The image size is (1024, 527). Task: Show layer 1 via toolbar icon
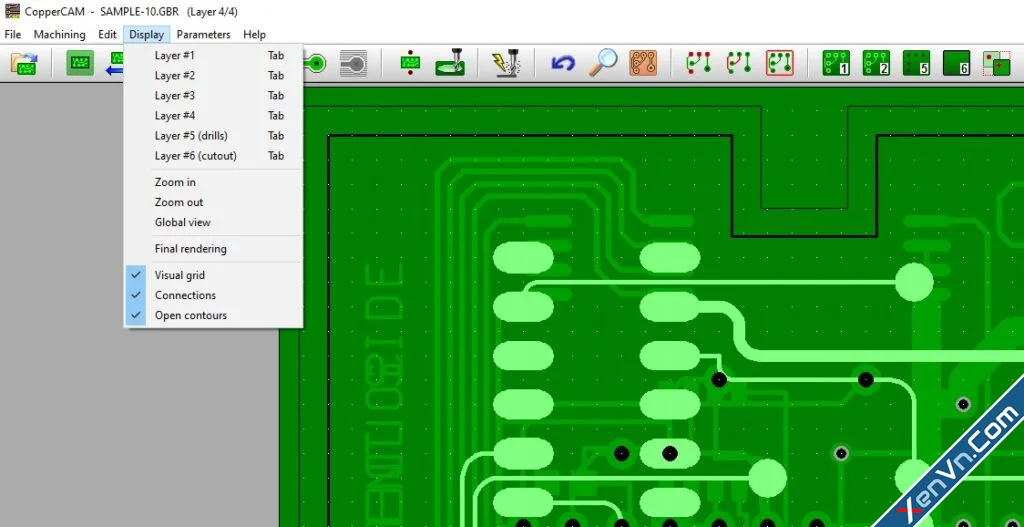[836, 63]
